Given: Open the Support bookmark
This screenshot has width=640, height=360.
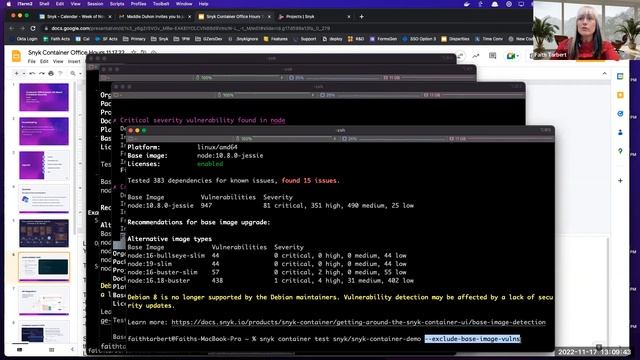Looking at the screenshot, I should click(x=305, y=39).
